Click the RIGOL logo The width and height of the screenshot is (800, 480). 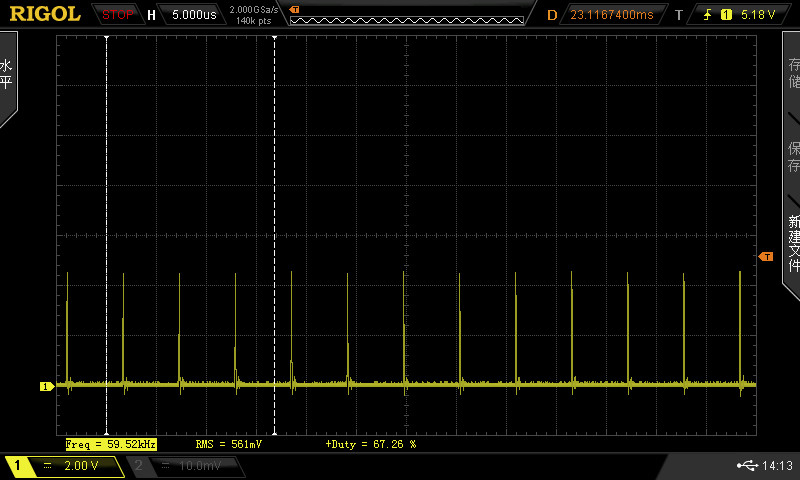[45, 14]
